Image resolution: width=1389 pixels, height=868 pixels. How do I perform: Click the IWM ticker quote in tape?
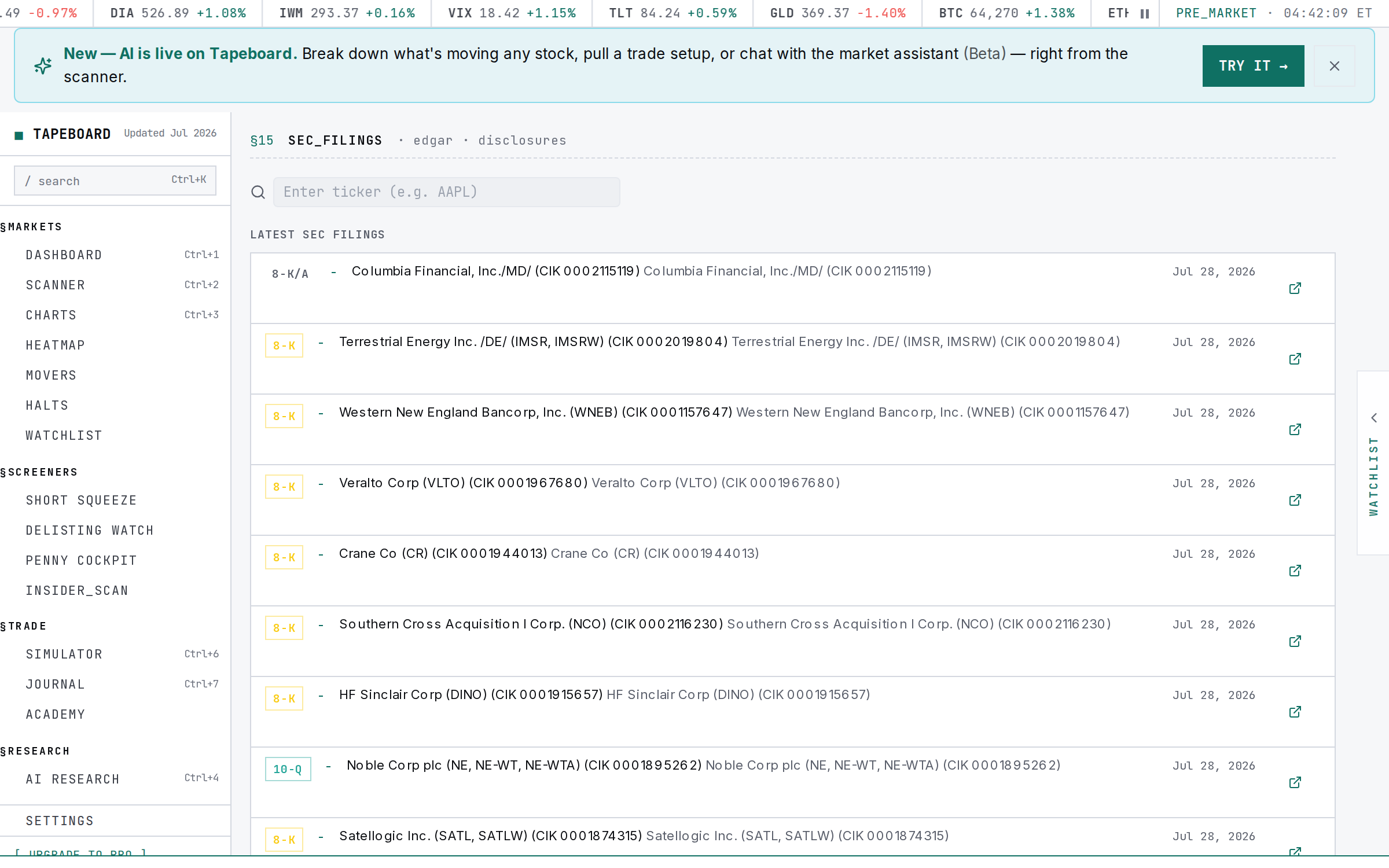(x=347, y=13)
